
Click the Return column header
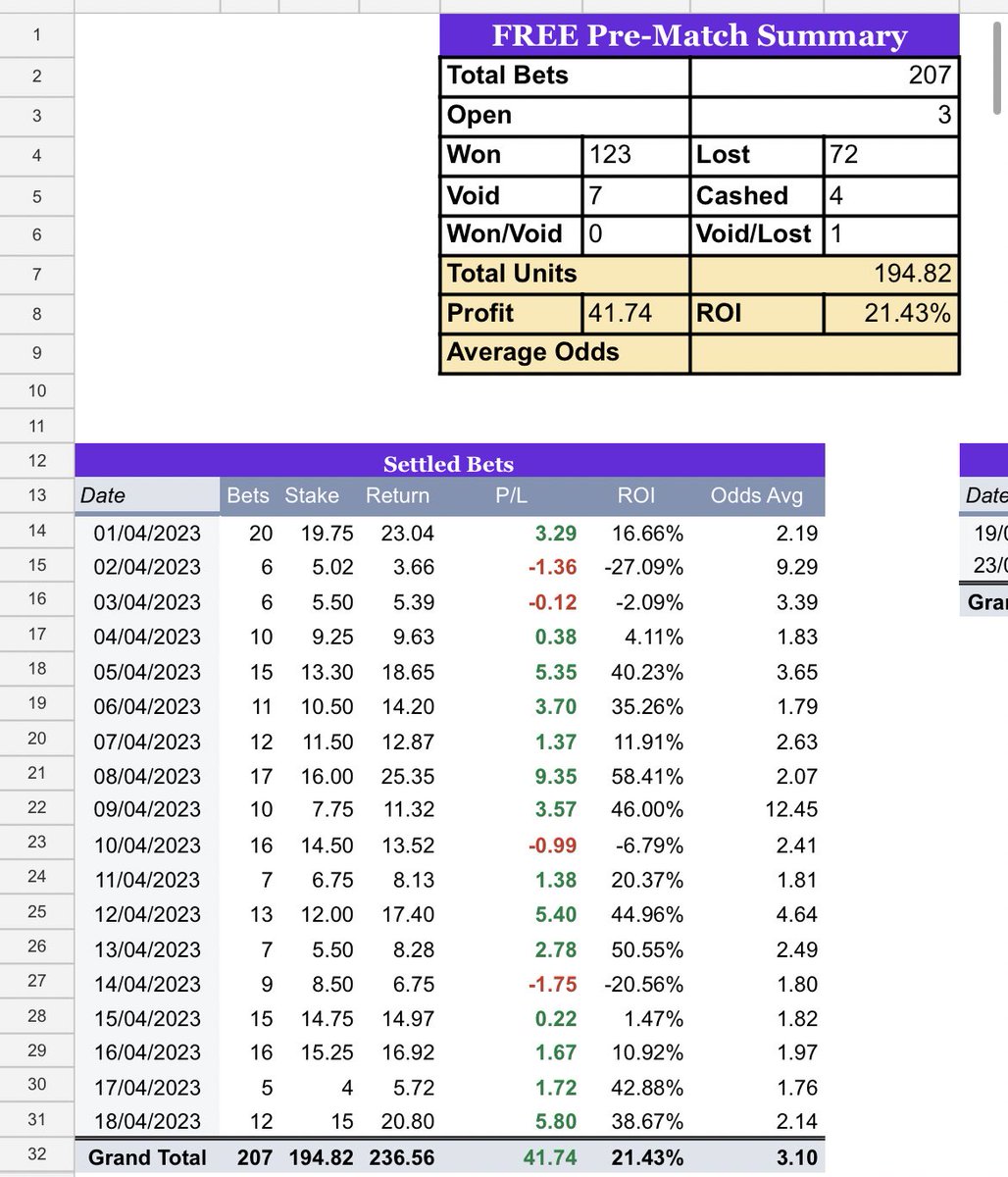click(x=397, y=496)
